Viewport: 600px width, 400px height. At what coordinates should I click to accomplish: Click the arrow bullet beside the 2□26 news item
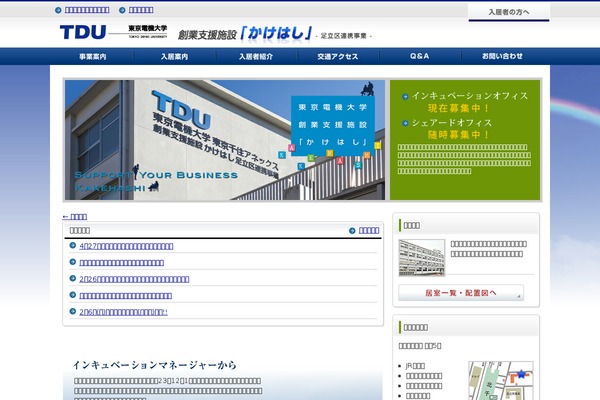click(x=73, y=278)
